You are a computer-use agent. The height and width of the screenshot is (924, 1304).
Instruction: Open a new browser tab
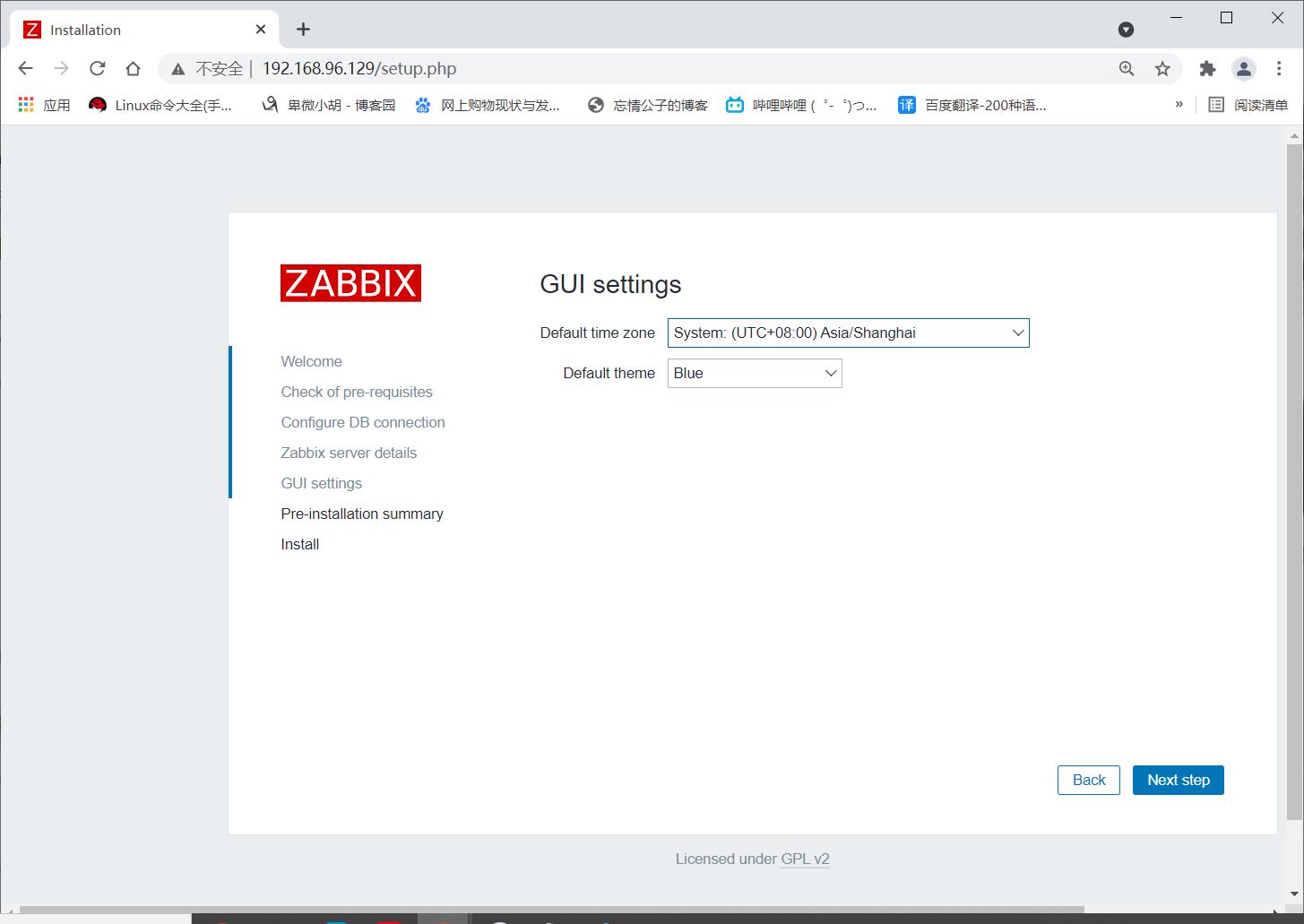303,30
